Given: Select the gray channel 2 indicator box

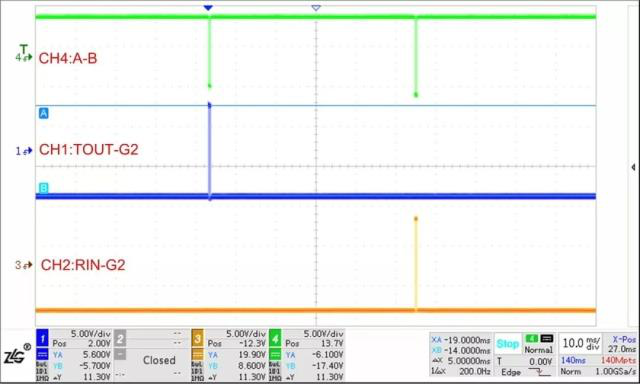Looking at the screenshot, I should (120, 338).
